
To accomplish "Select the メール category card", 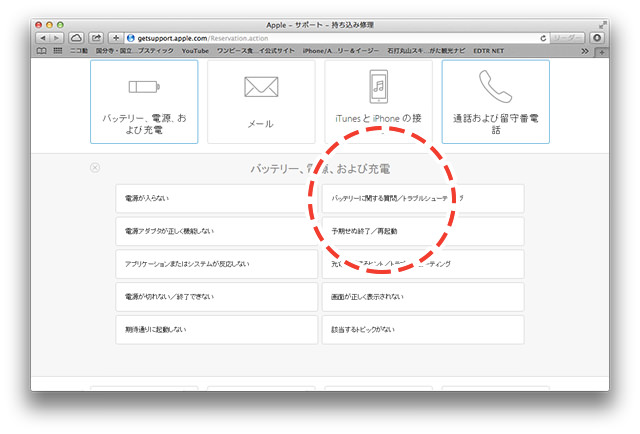I will tap(261, 102).
